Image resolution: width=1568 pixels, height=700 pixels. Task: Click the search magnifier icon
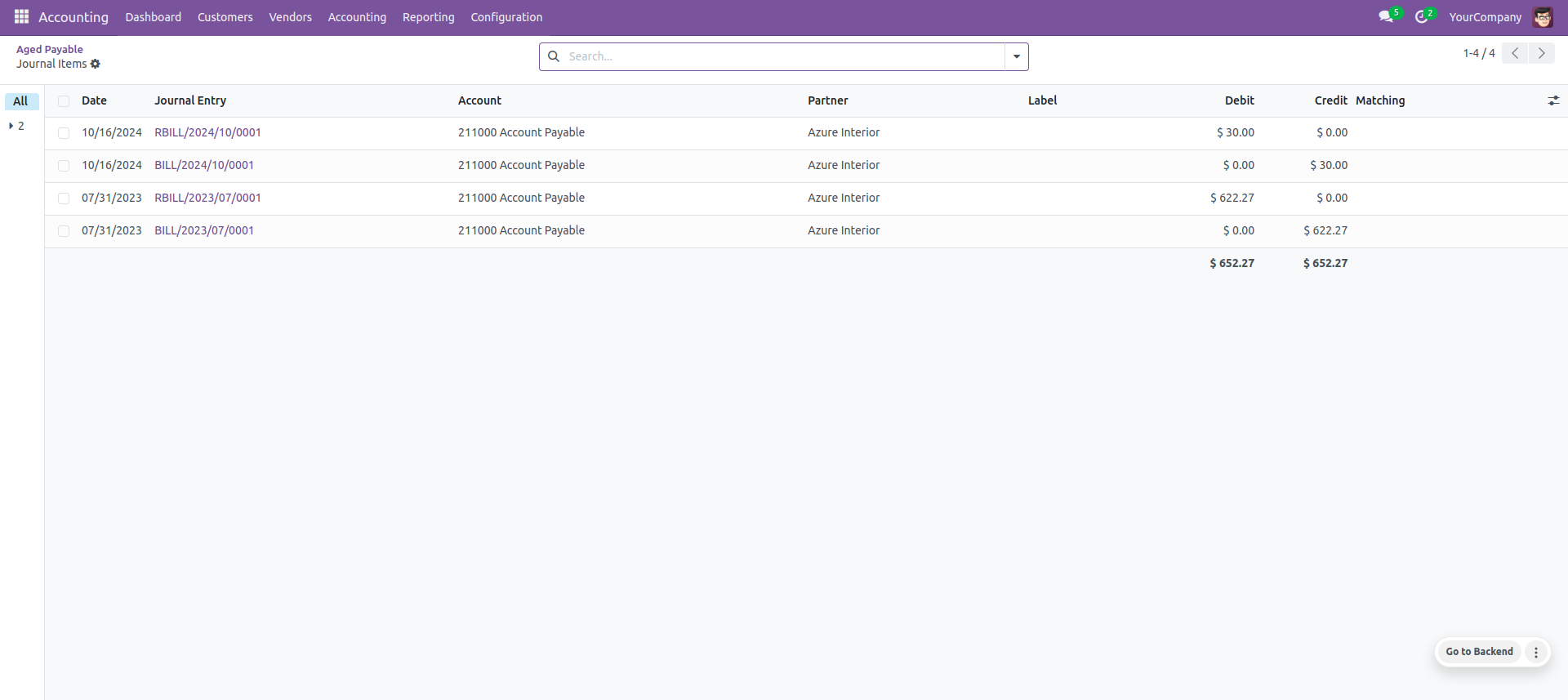click(x=554, y=56)
